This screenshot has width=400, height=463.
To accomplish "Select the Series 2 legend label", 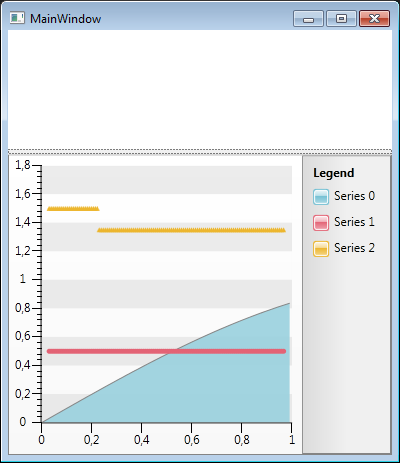I will pyautogui.click(x=354, y=248).
